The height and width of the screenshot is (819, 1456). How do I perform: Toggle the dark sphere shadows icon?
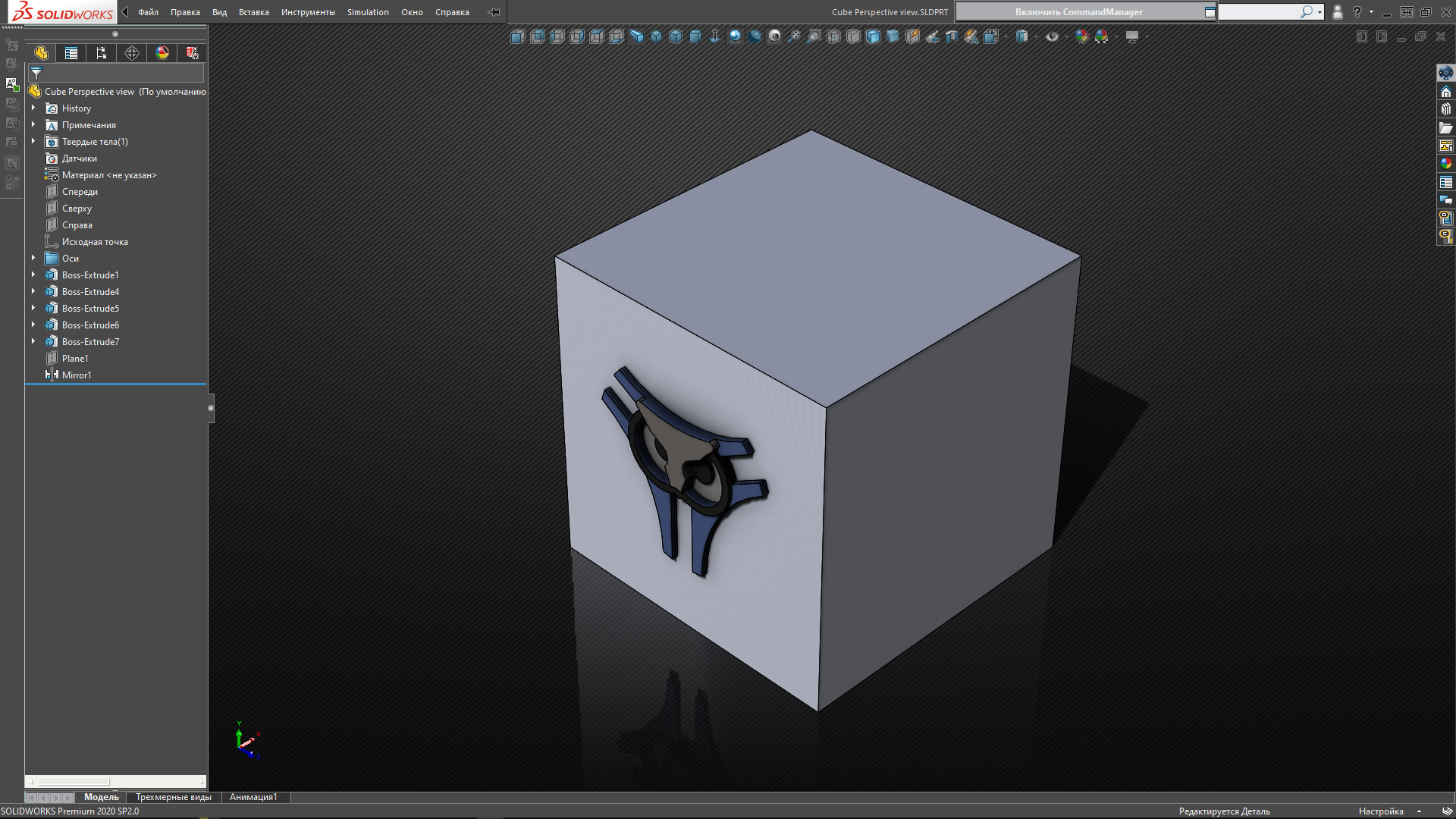[755, 36]
